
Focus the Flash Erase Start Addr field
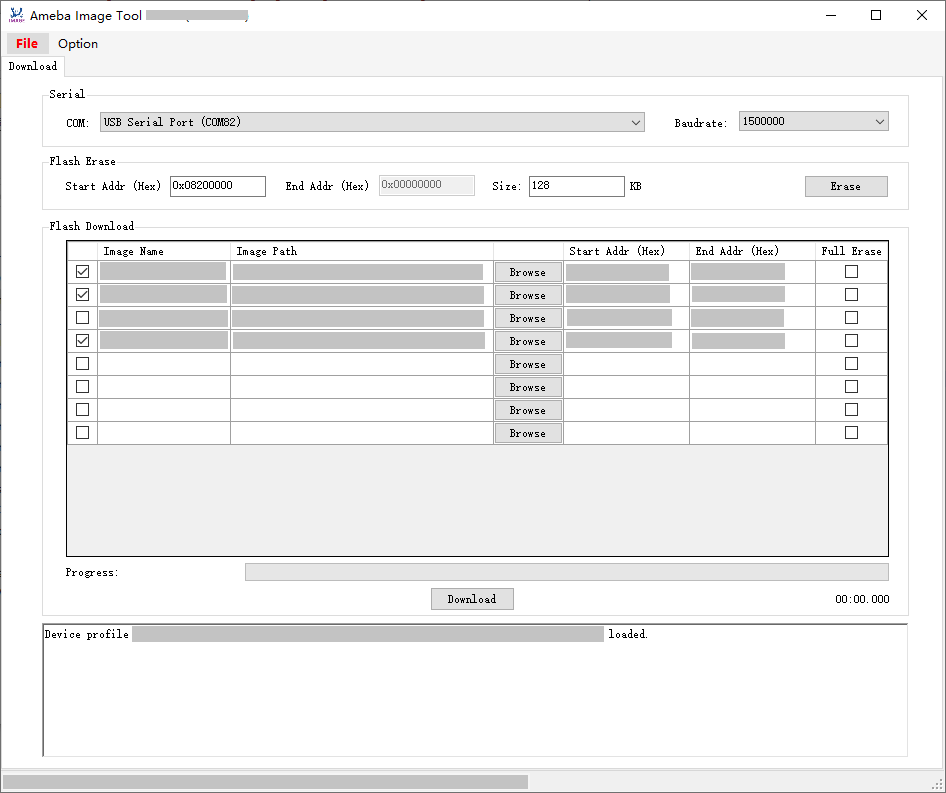[217, 186]
